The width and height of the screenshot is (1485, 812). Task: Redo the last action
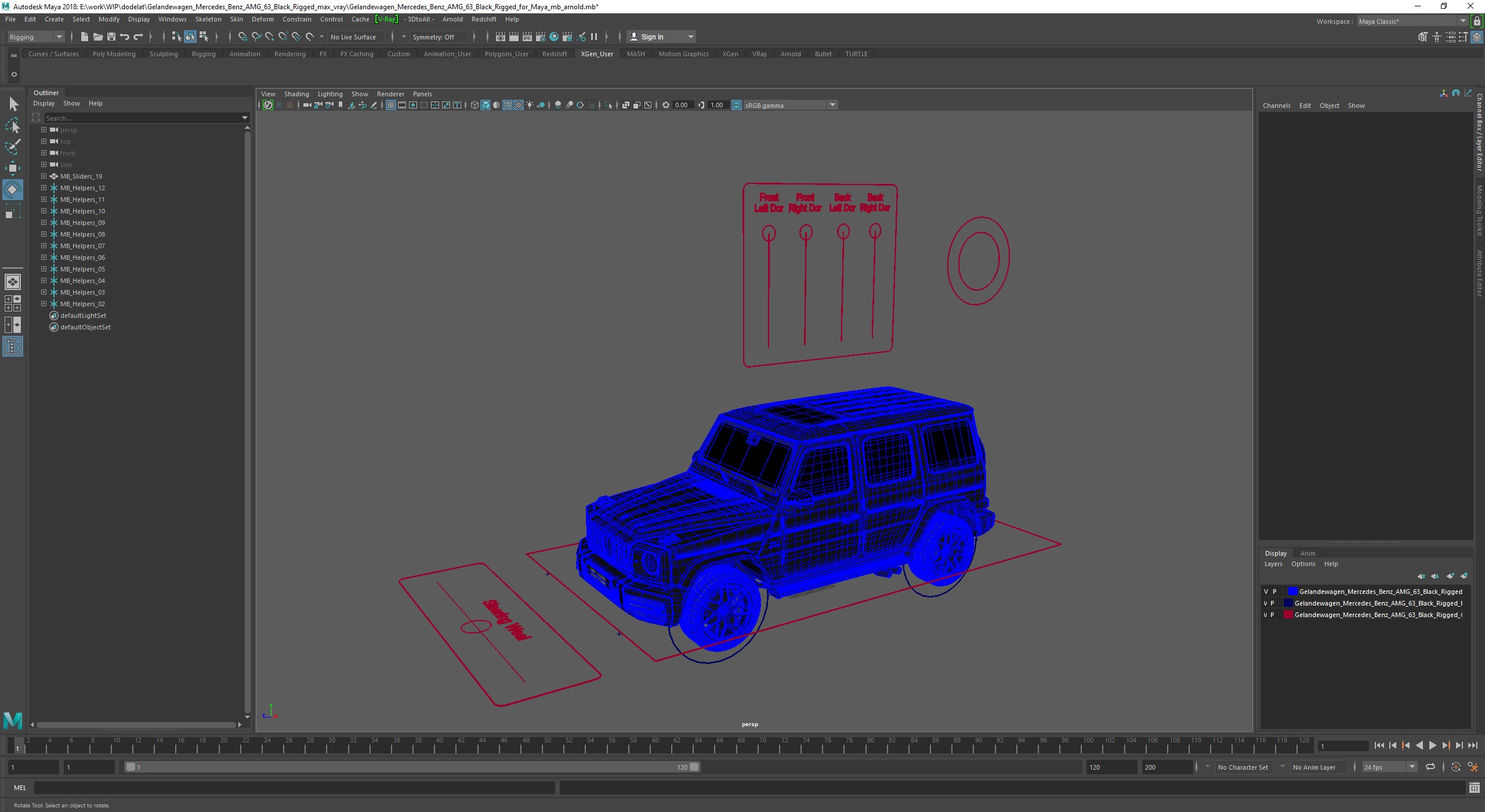(x=138, y=37)
